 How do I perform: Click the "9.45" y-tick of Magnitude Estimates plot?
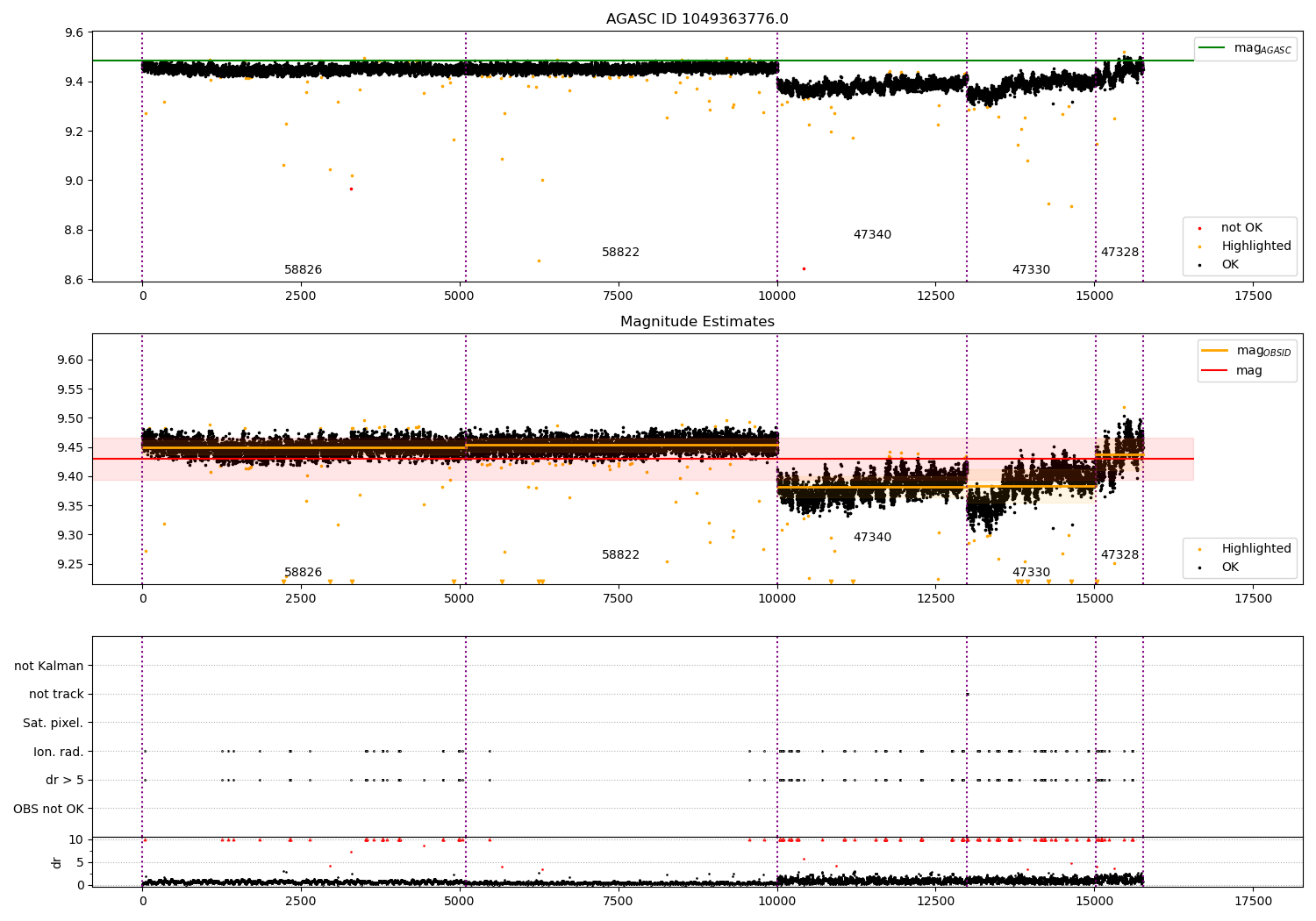[70, 447]
